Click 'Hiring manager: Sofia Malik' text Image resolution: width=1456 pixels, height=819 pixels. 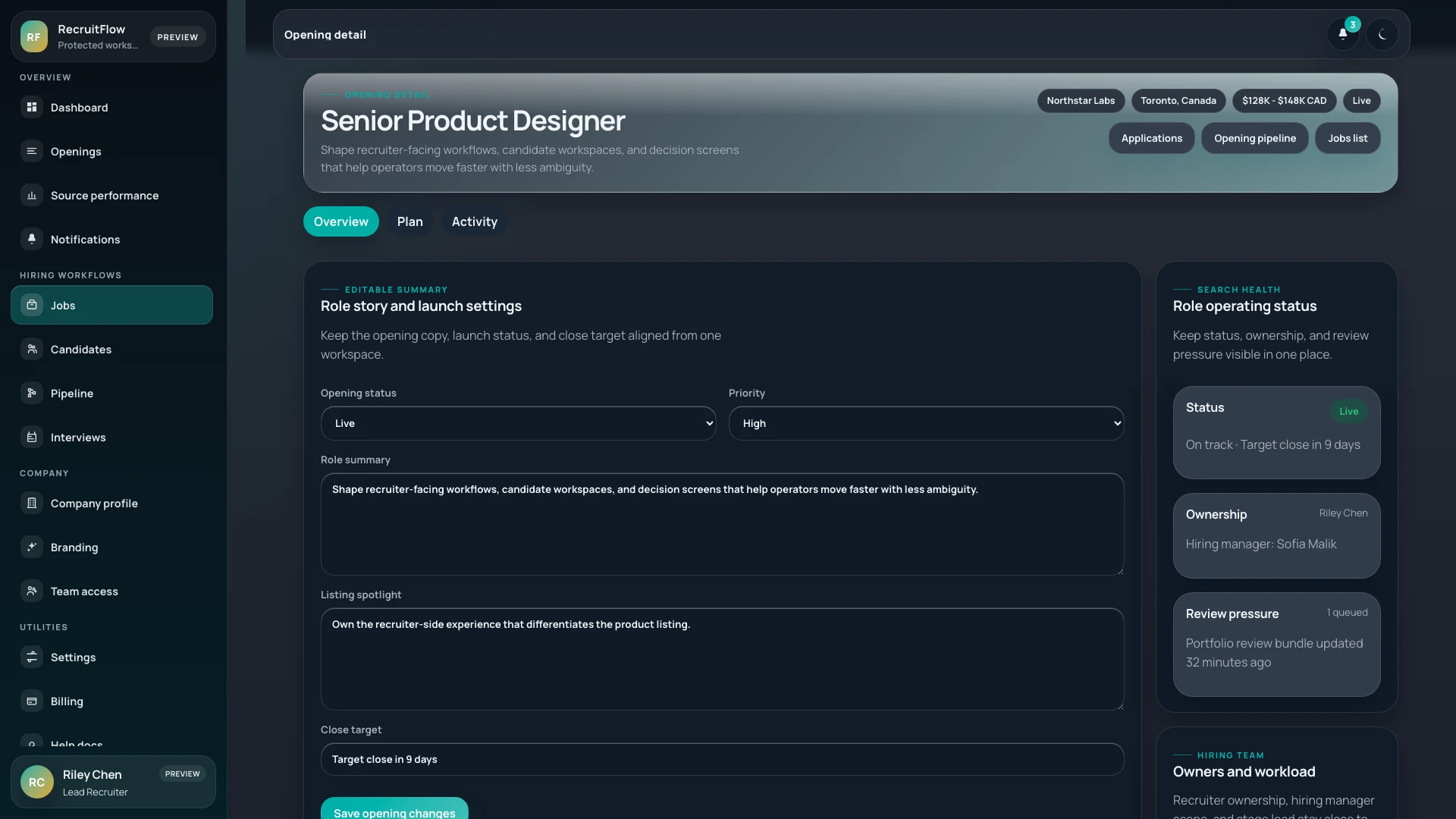pyautogui.click(x=1260, y=544)
